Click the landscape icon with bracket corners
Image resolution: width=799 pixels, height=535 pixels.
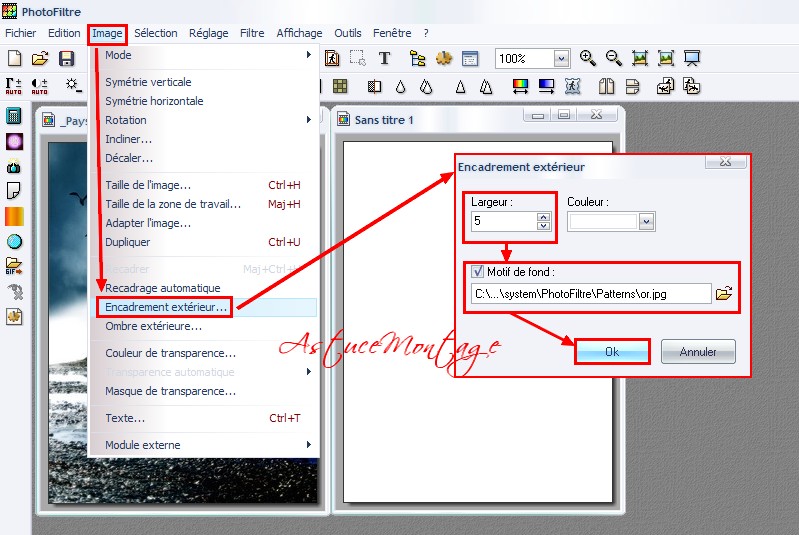click(x=665, y=58)
